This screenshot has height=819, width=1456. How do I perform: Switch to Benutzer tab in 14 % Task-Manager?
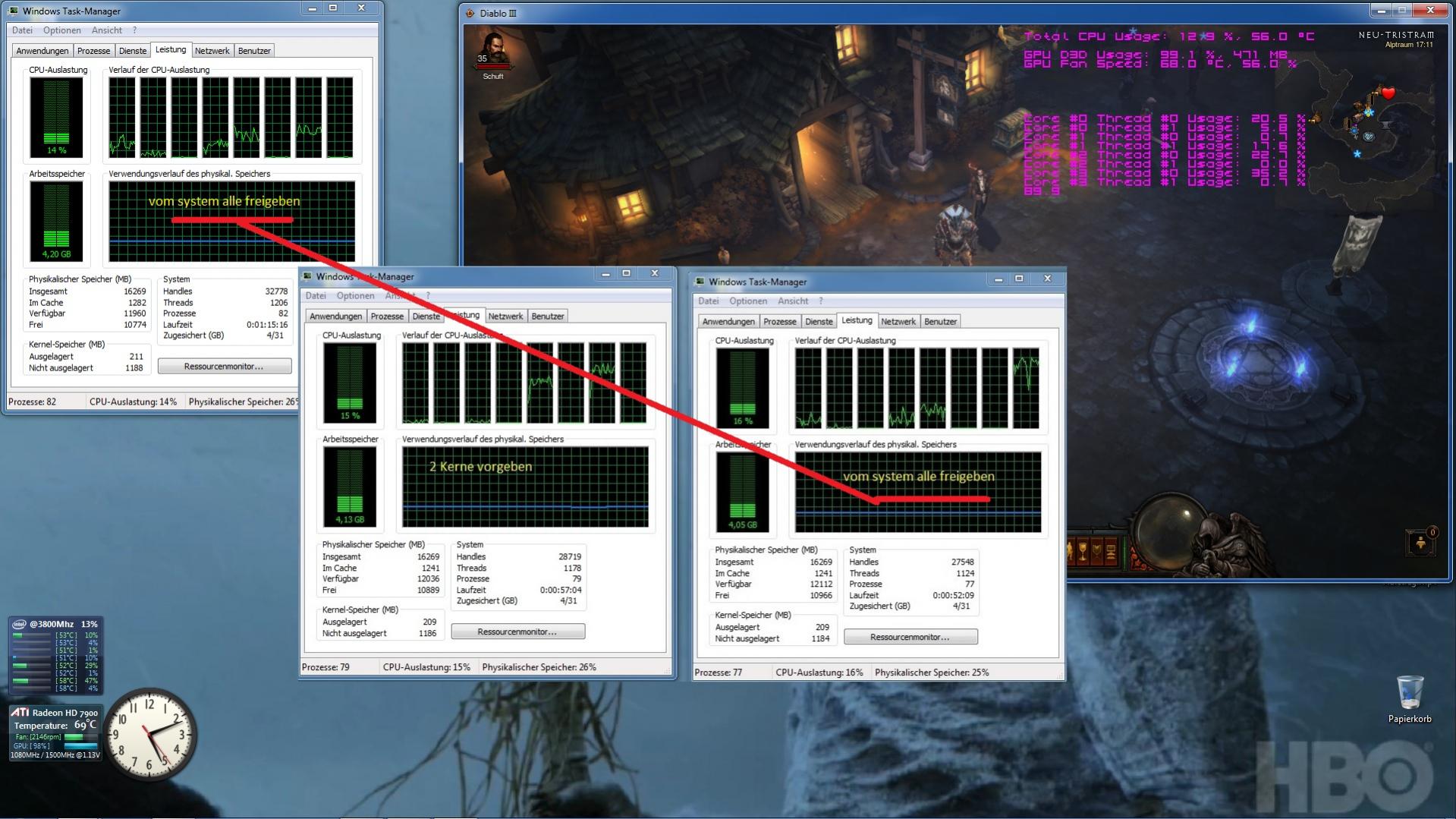pyautogui.click(x=254, y=51)
